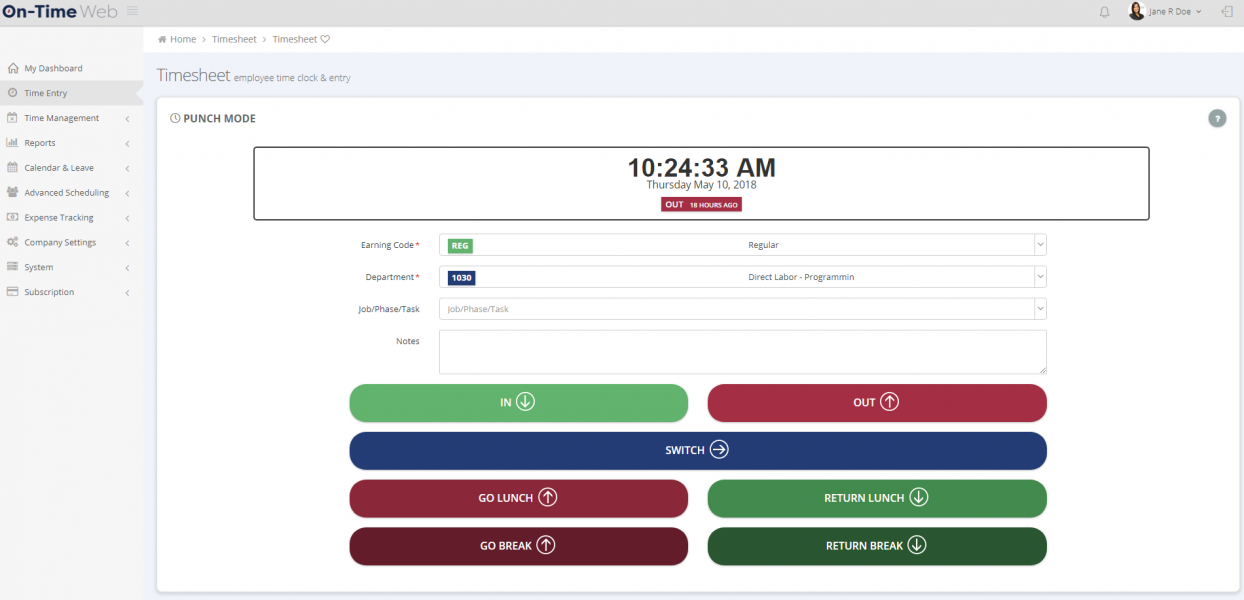
Task: Click the Home icon in breadcrumb
Action: [163, 39]
